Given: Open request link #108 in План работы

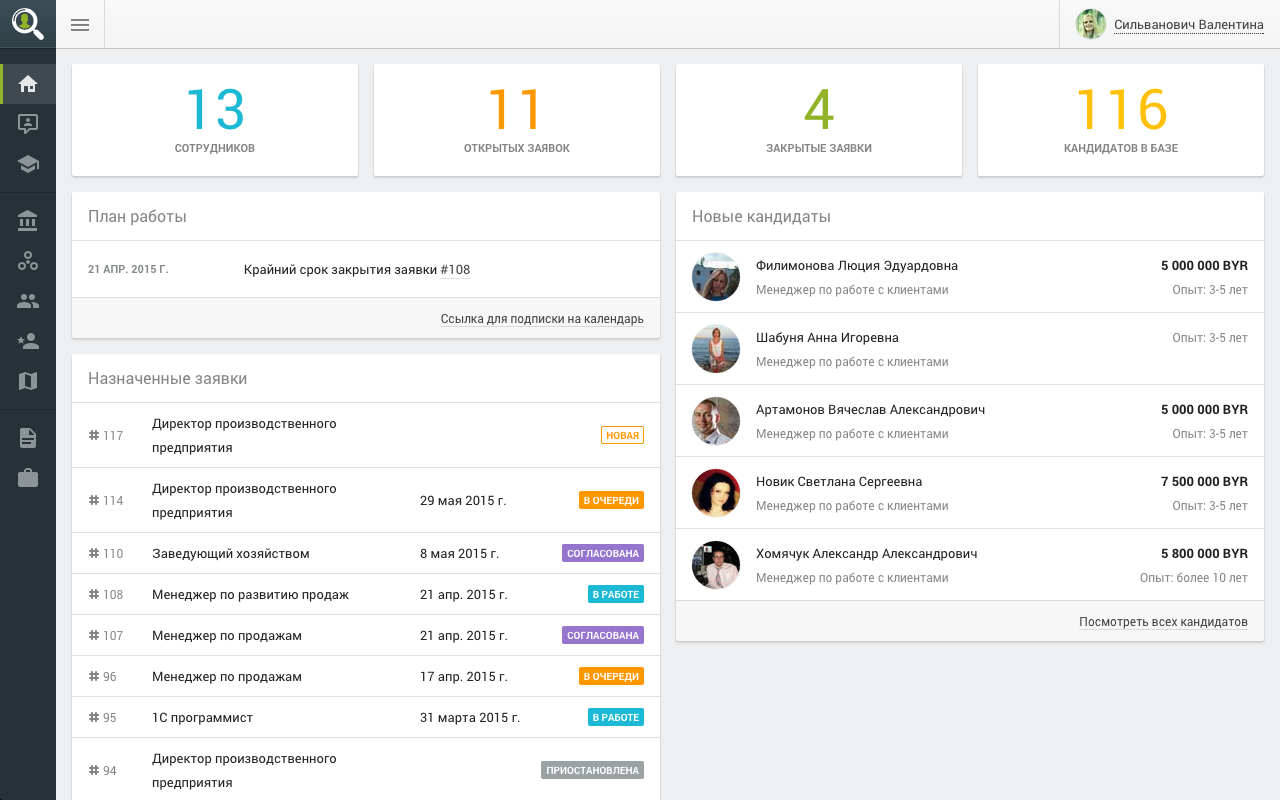Looking at the screenshot, I should pyautogui.click(x=455, y=270).
